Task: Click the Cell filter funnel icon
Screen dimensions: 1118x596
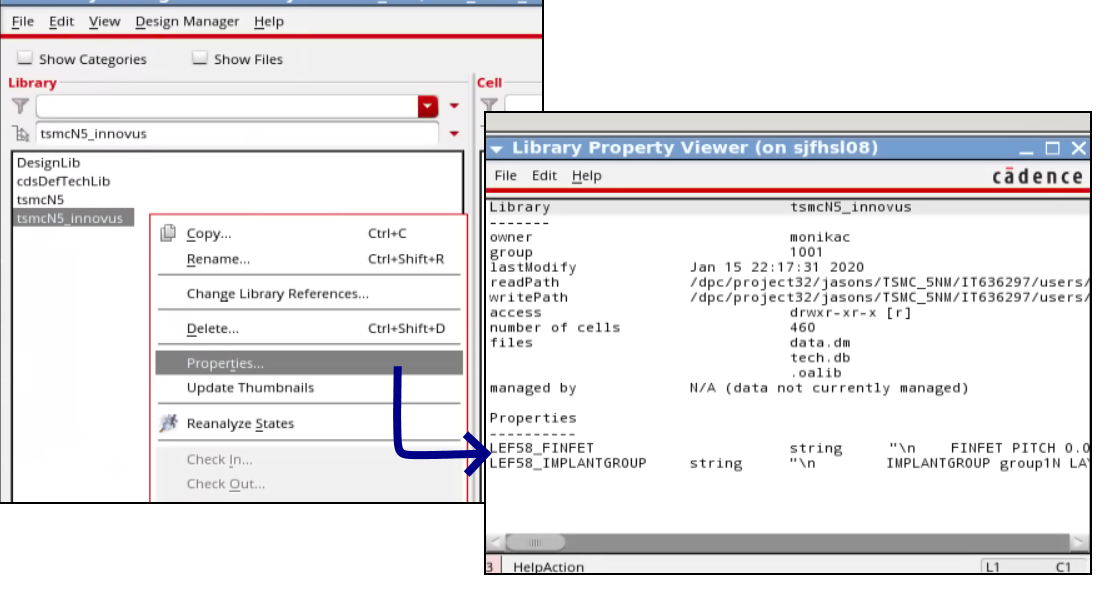Action: pyautogui.click(x=489, y=106)
